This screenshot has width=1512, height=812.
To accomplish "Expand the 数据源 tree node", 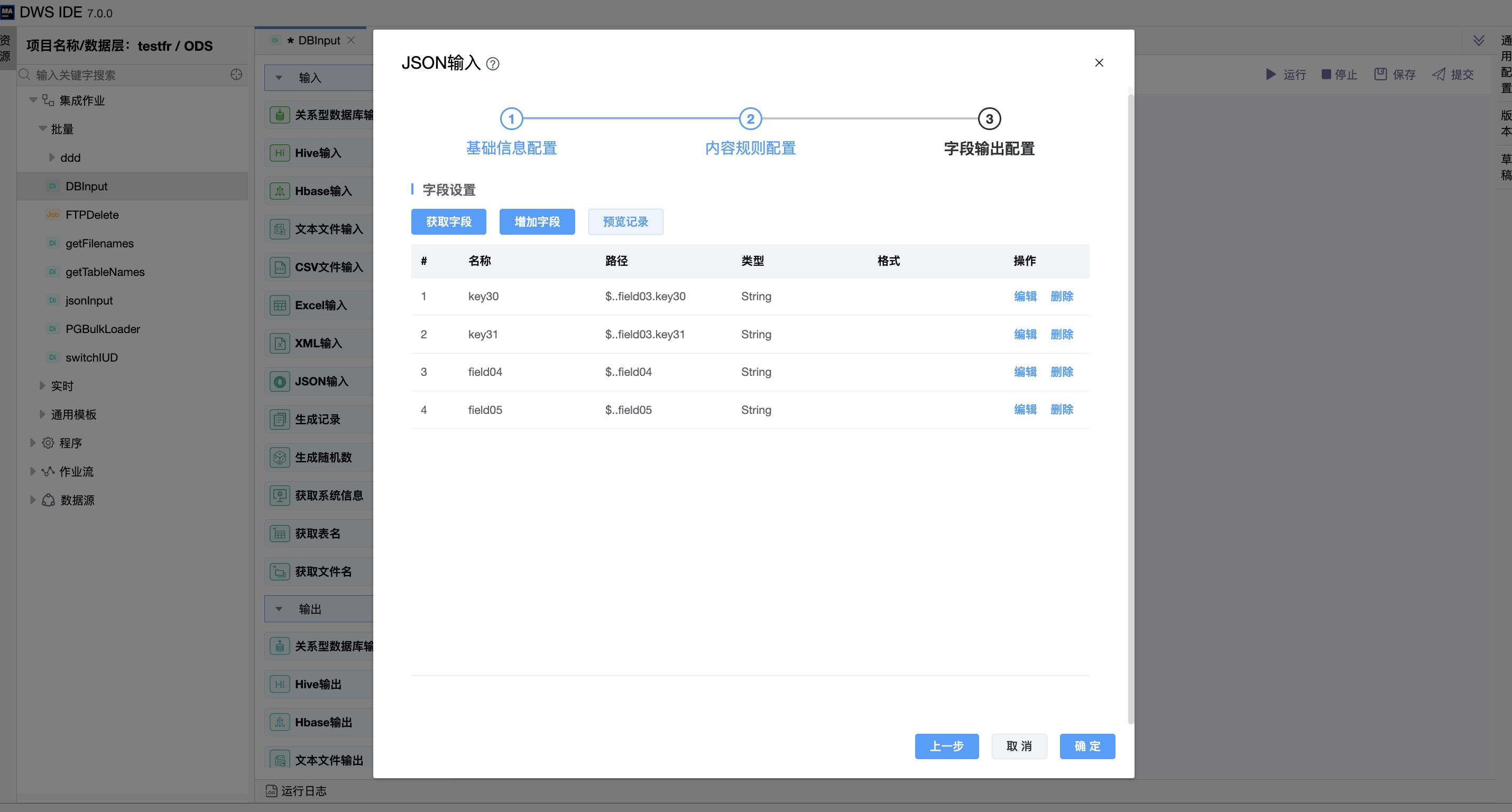I will [33, 500].
